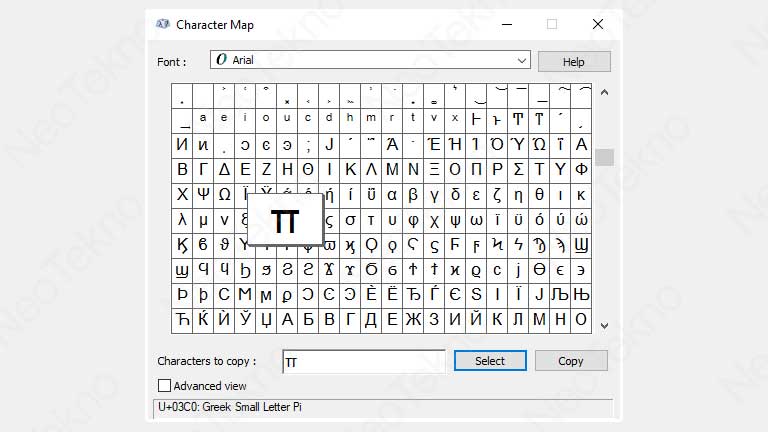Click the Greek capital Theta character
Viewport: 768px width, 432px height.
point(308,169)
